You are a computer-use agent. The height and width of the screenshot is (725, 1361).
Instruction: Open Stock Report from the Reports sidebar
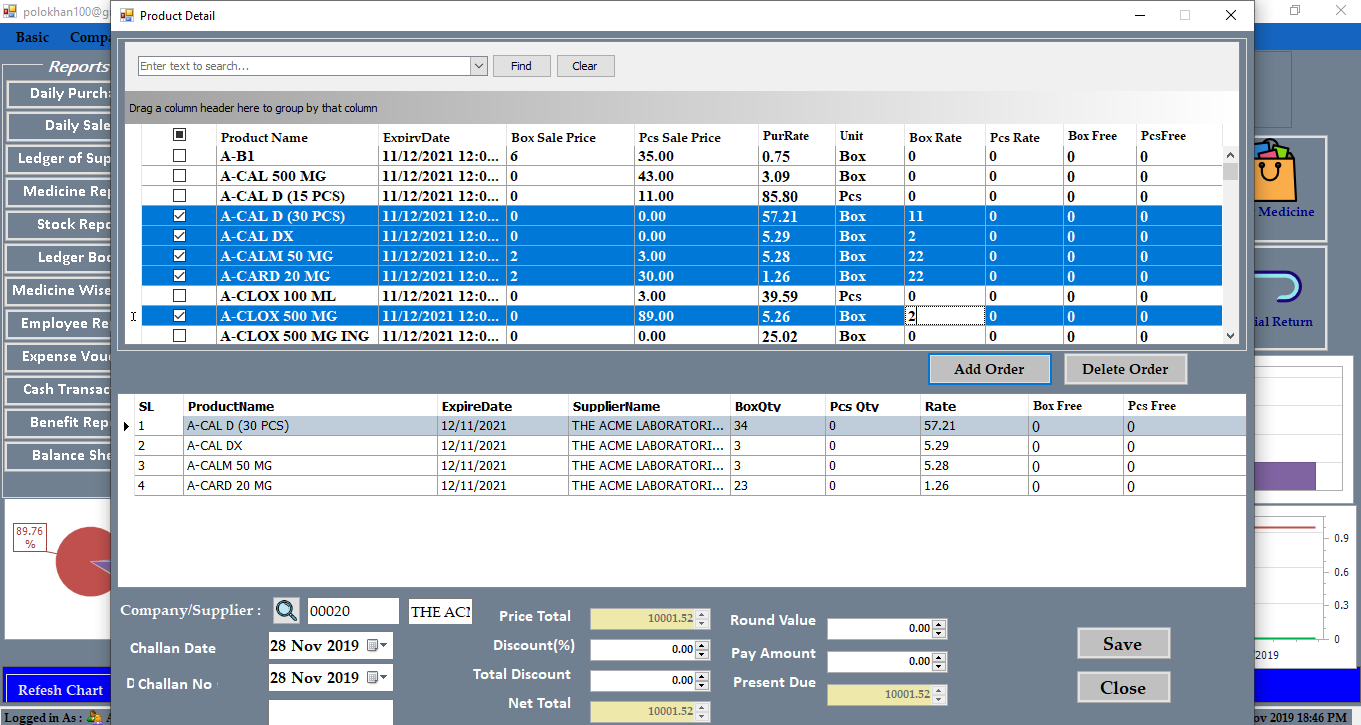(60, 225)
